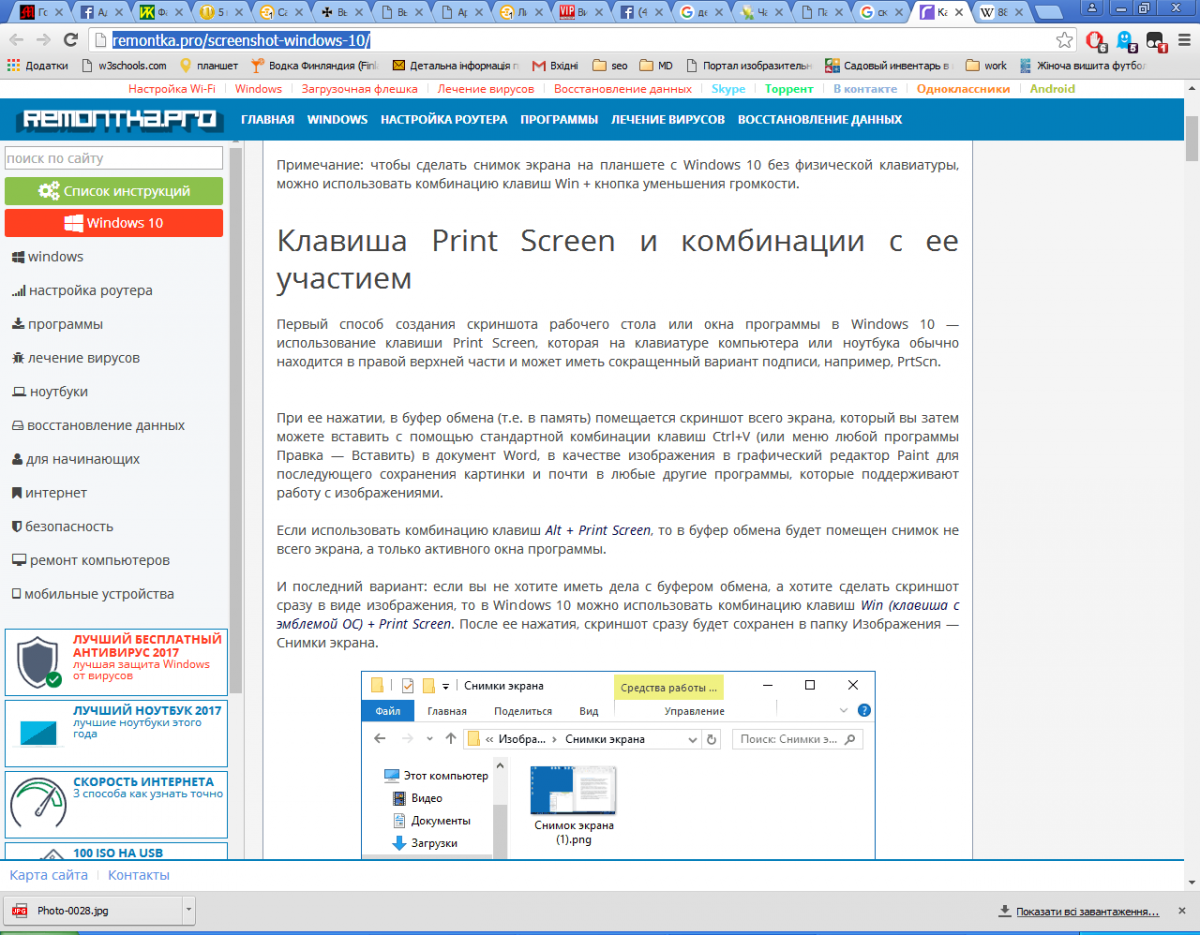Open the Жіноча вишита футбол bookmark
This screenshot has width=1200, height=935.
(x=1082, y=66)
